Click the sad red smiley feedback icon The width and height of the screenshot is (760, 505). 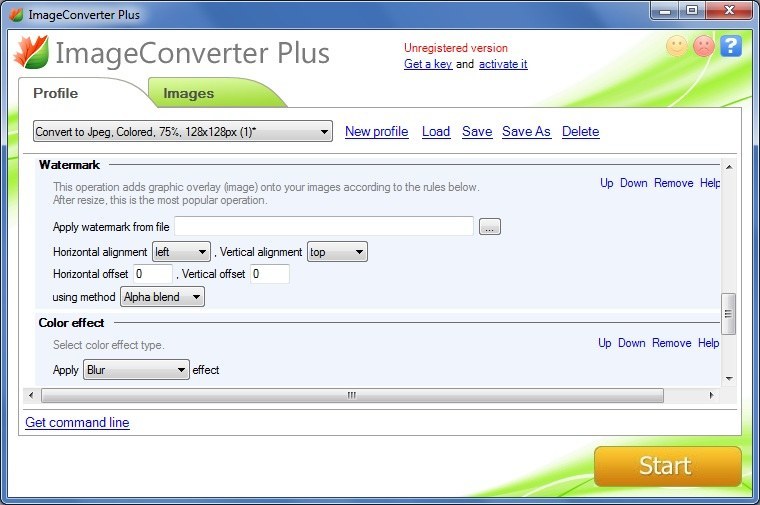coord(704,46)
